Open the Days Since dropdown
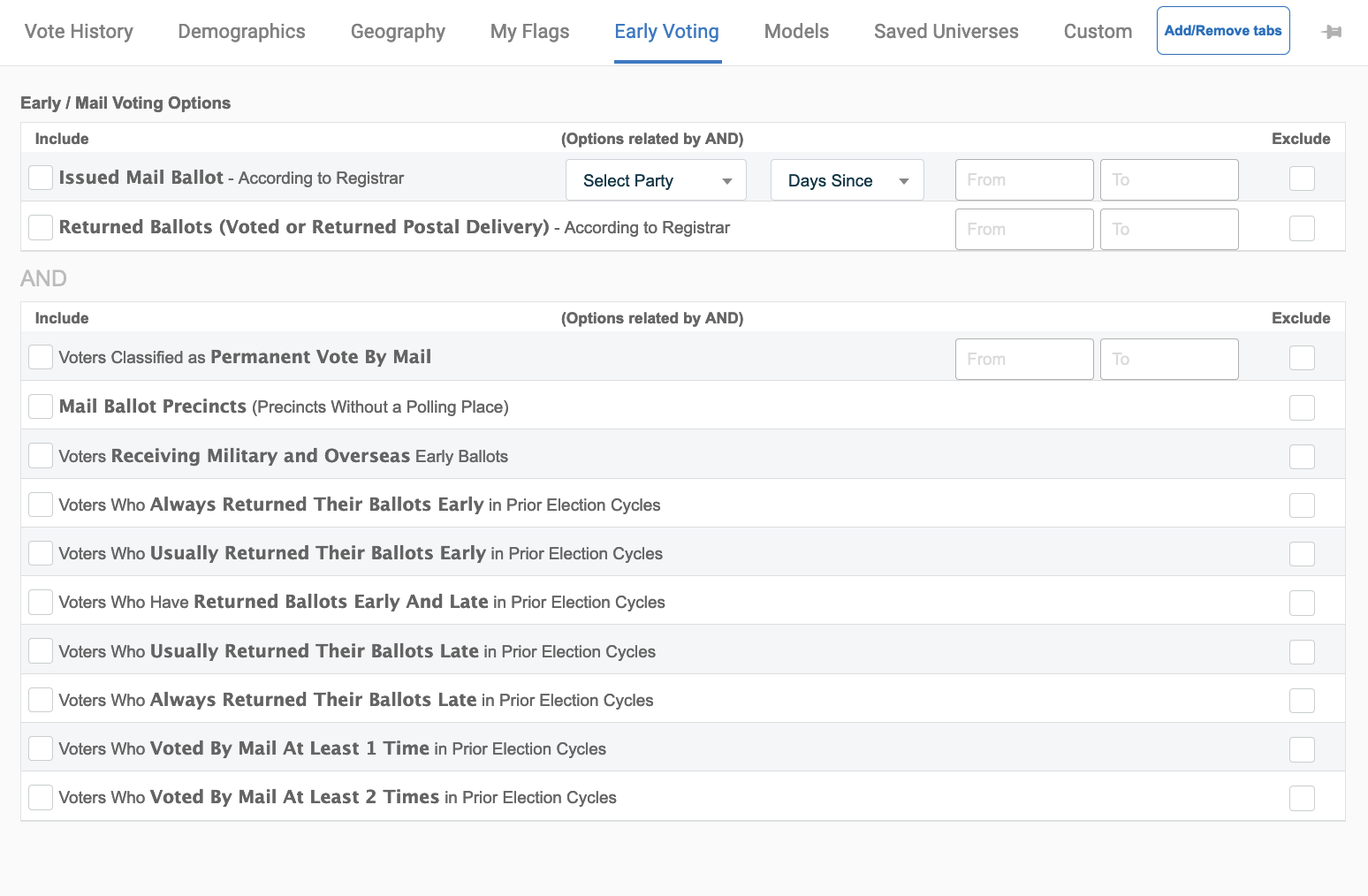Image resolution: width=1368 pixels, height=896 pixels. click(847, 180)
